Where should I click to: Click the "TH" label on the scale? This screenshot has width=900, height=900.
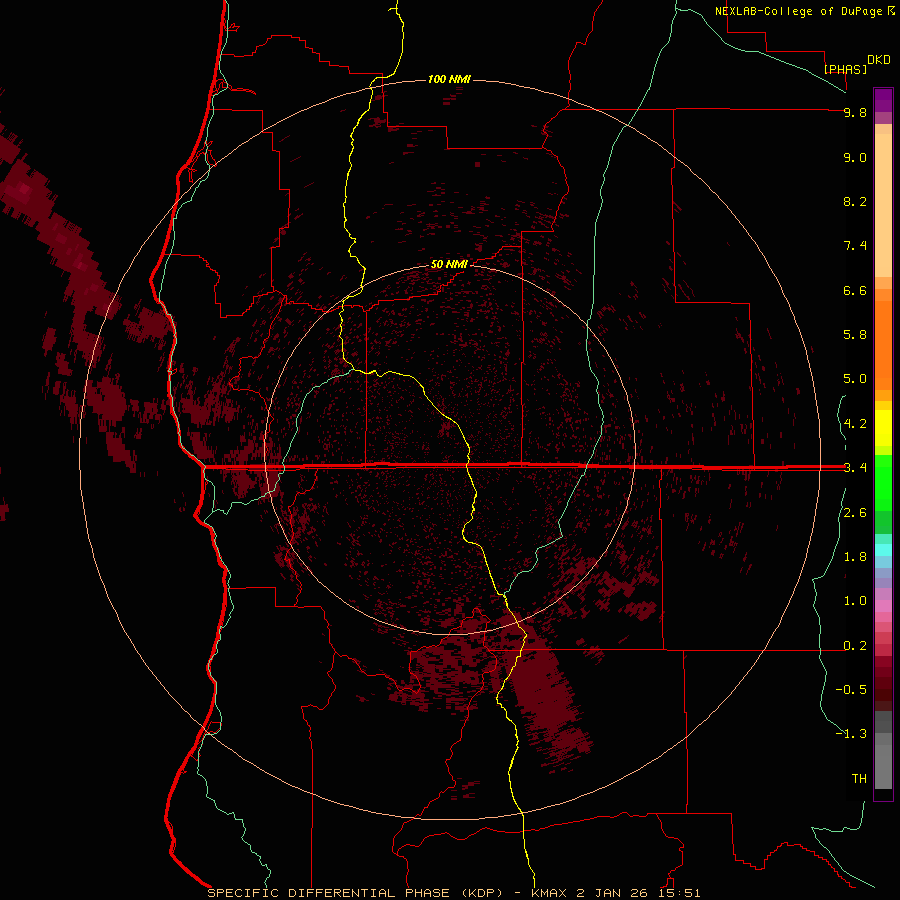[859, 779]
